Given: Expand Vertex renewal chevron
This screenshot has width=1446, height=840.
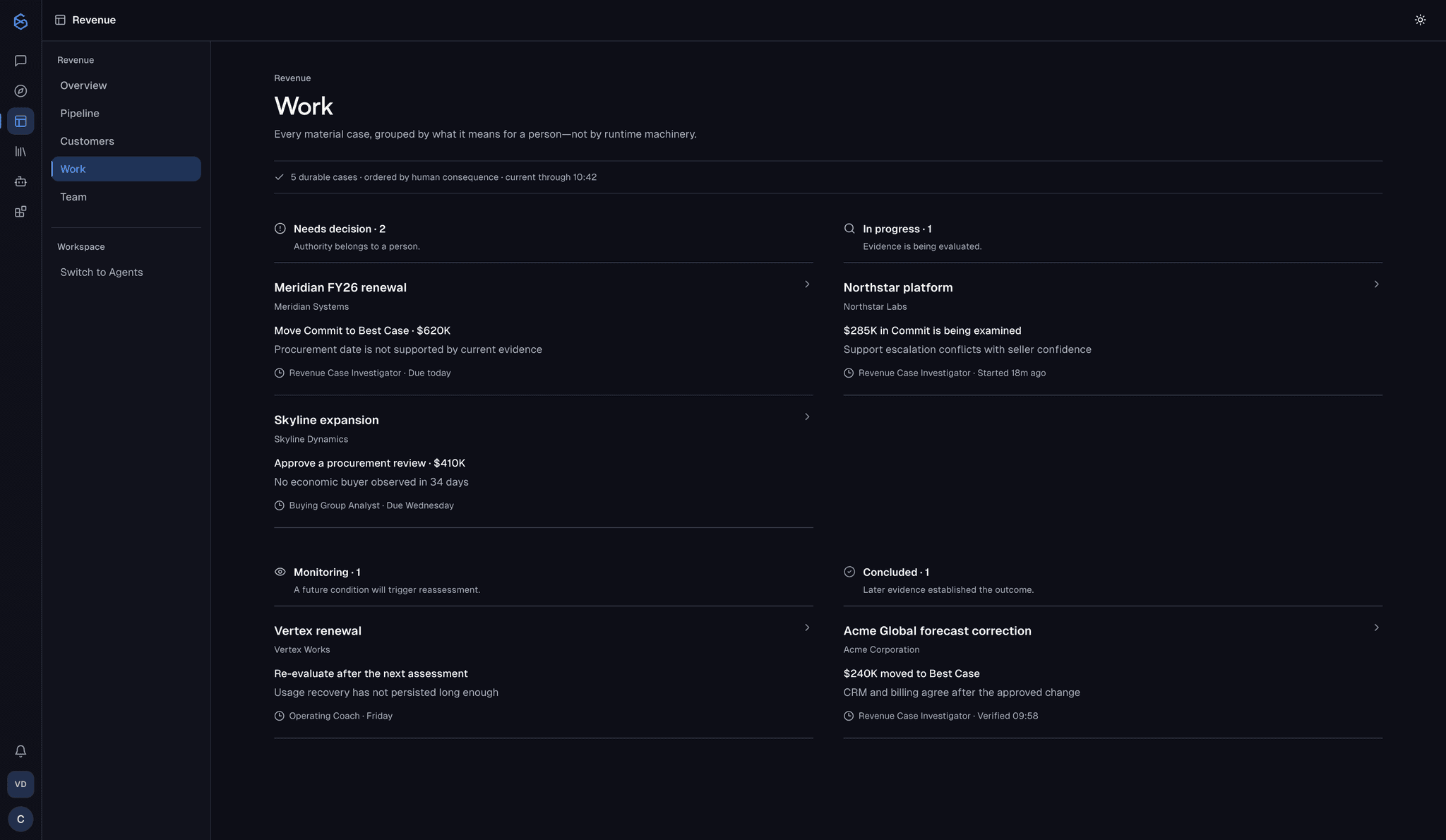Looking at the screenshot, I should pos(807,628).
